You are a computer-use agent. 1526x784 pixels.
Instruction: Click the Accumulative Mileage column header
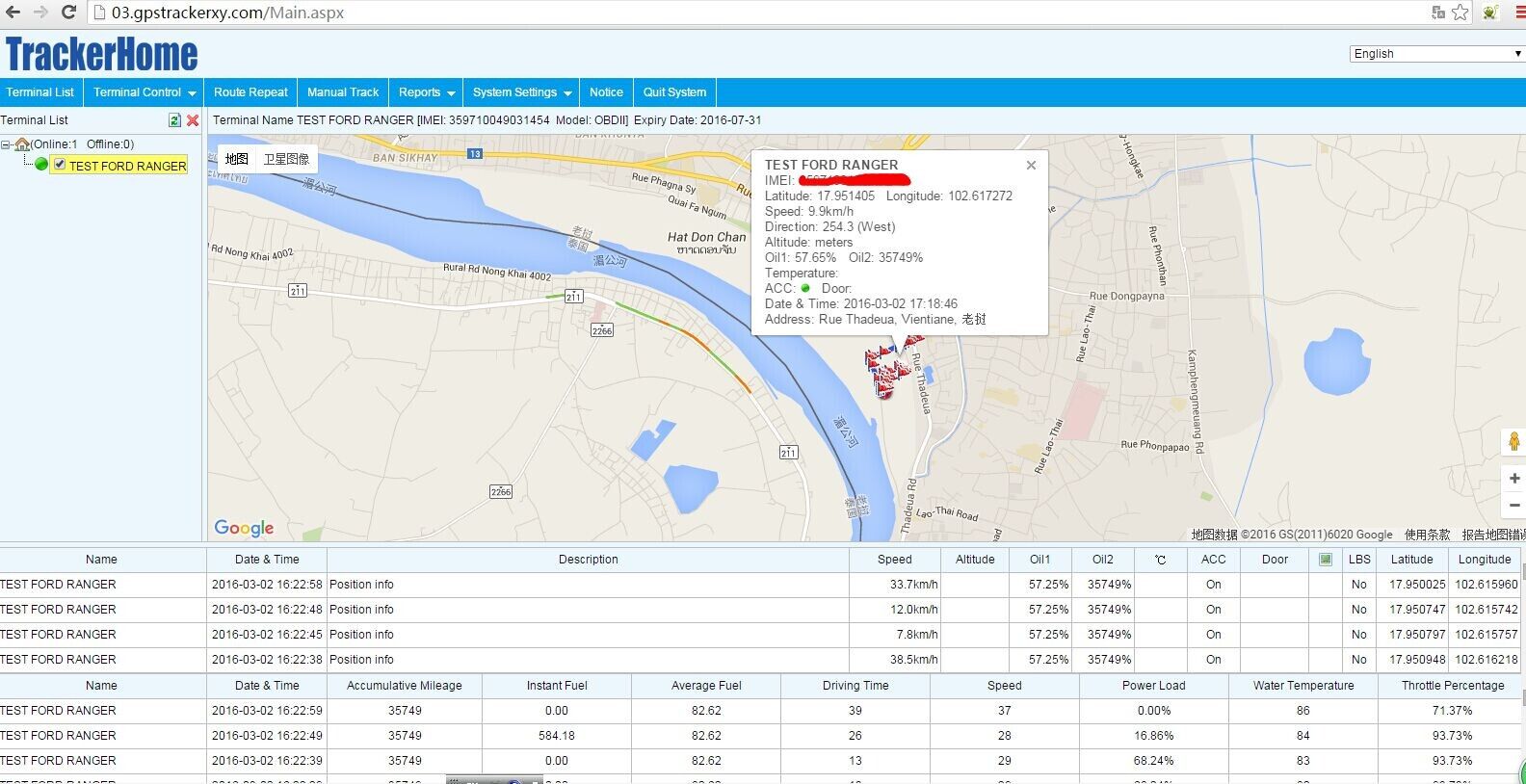pos(405,686)
